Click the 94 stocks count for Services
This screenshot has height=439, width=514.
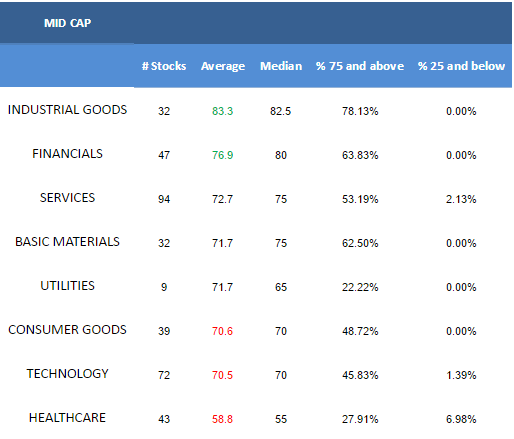(164, 199)
